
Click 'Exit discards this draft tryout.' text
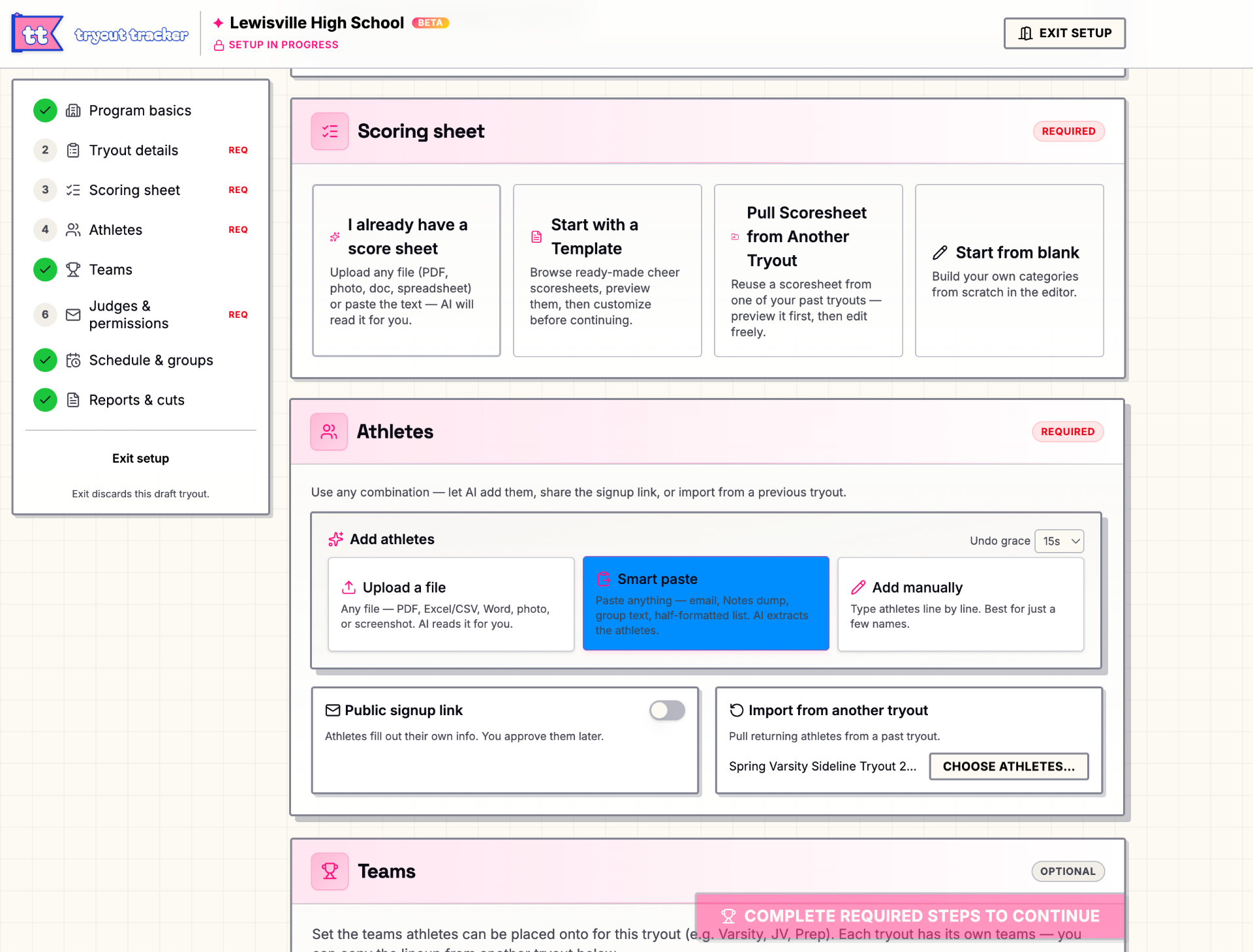click(140, 494)
